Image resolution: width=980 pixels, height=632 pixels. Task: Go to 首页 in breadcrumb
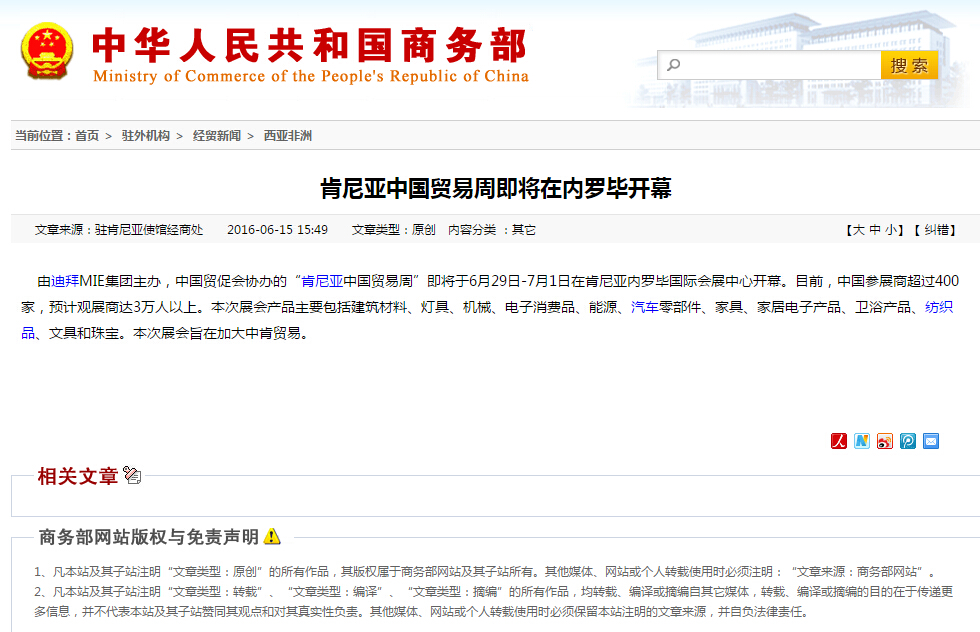(87, 136)
